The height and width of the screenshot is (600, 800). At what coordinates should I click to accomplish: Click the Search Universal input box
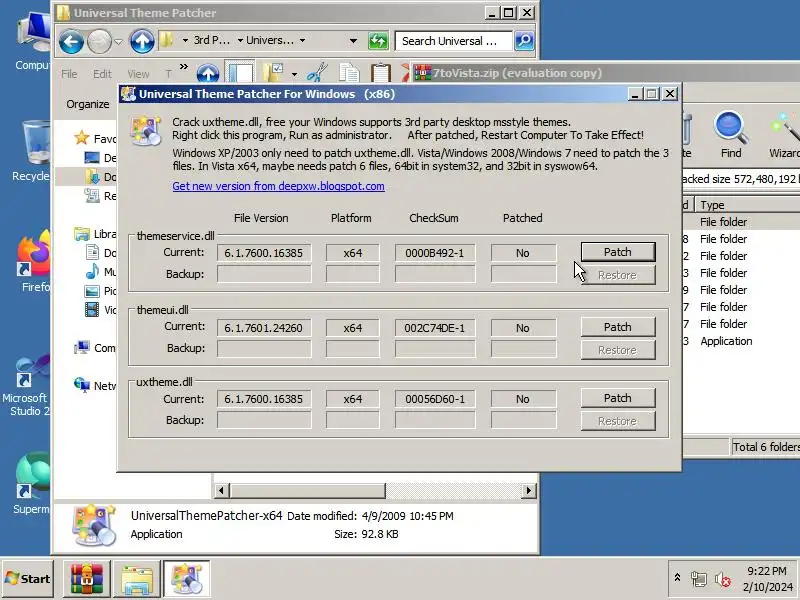453,41
